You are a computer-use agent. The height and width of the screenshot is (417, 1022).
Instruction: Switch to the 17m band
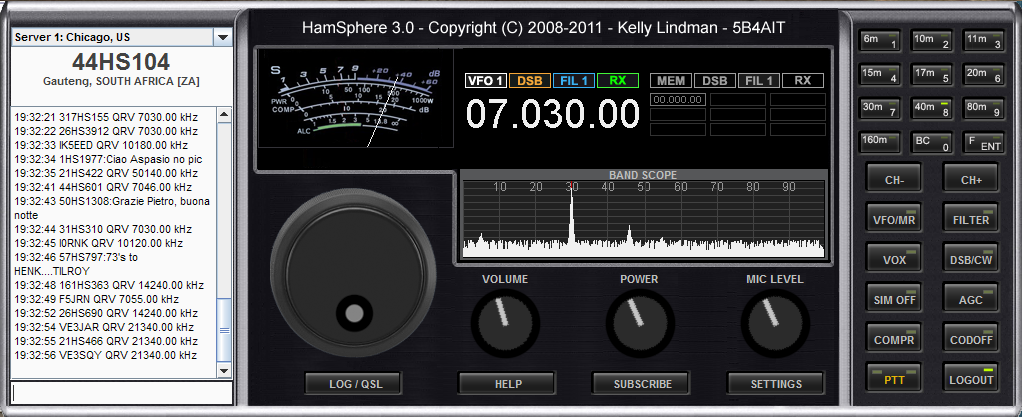pyautogui.click(x=931, y=74)
